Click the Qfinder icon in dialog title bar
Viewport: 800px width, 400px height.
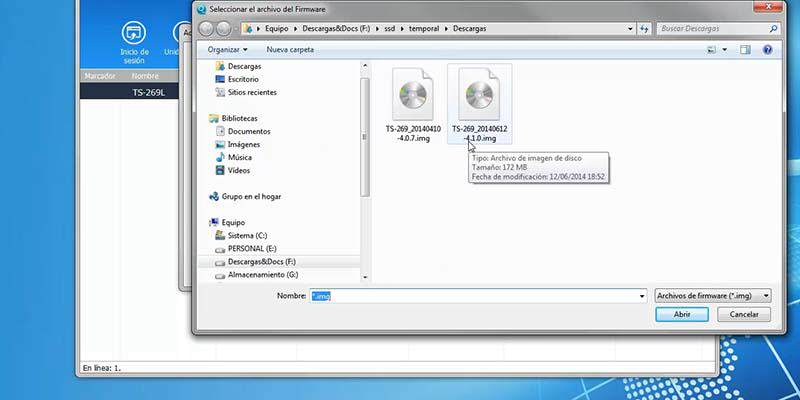point(201,9)
